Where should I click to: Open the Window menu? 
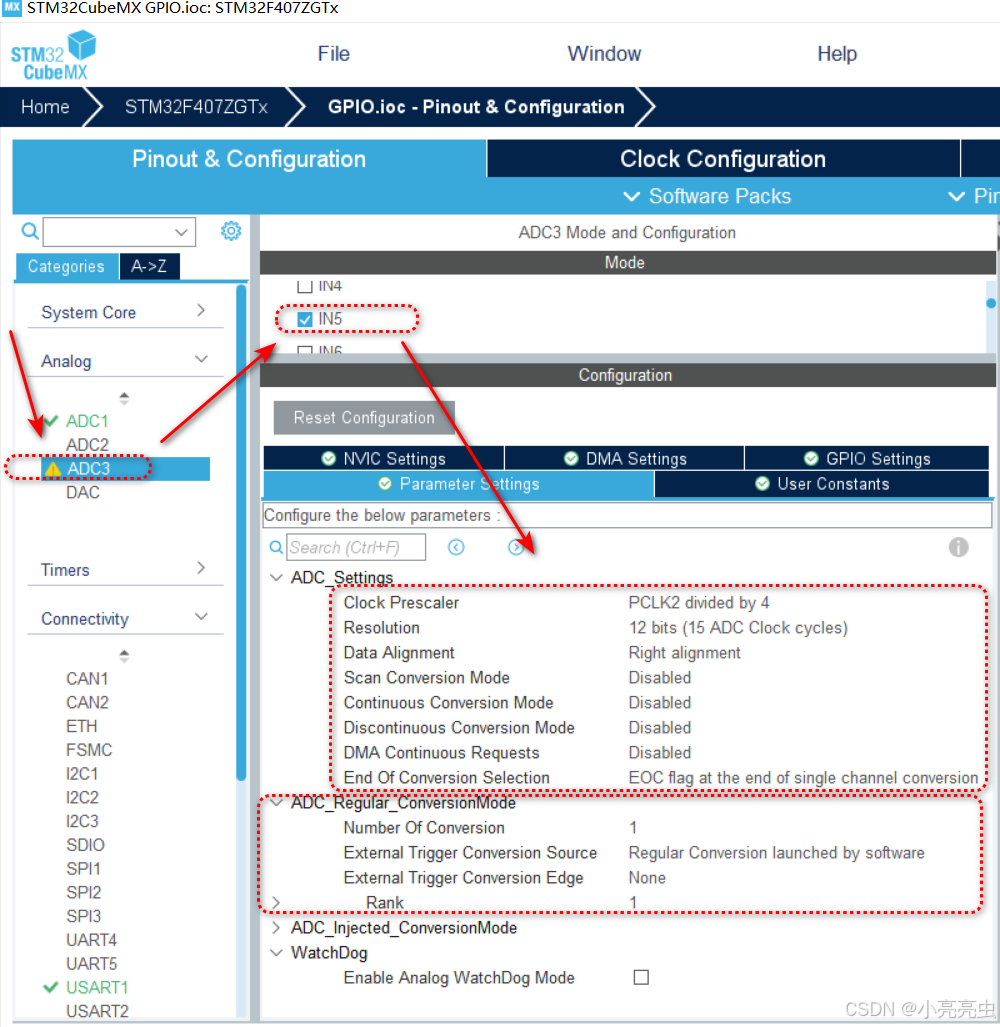tap(604, 54)
